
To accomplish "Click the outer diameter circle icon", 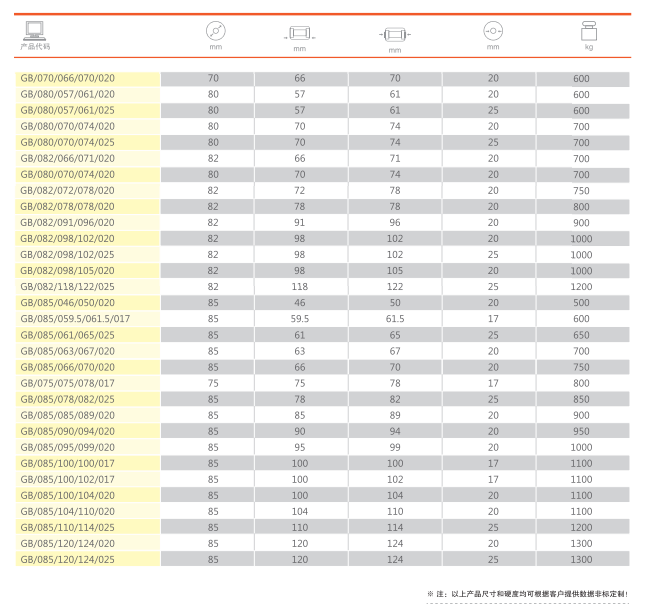I will (215, 30).
